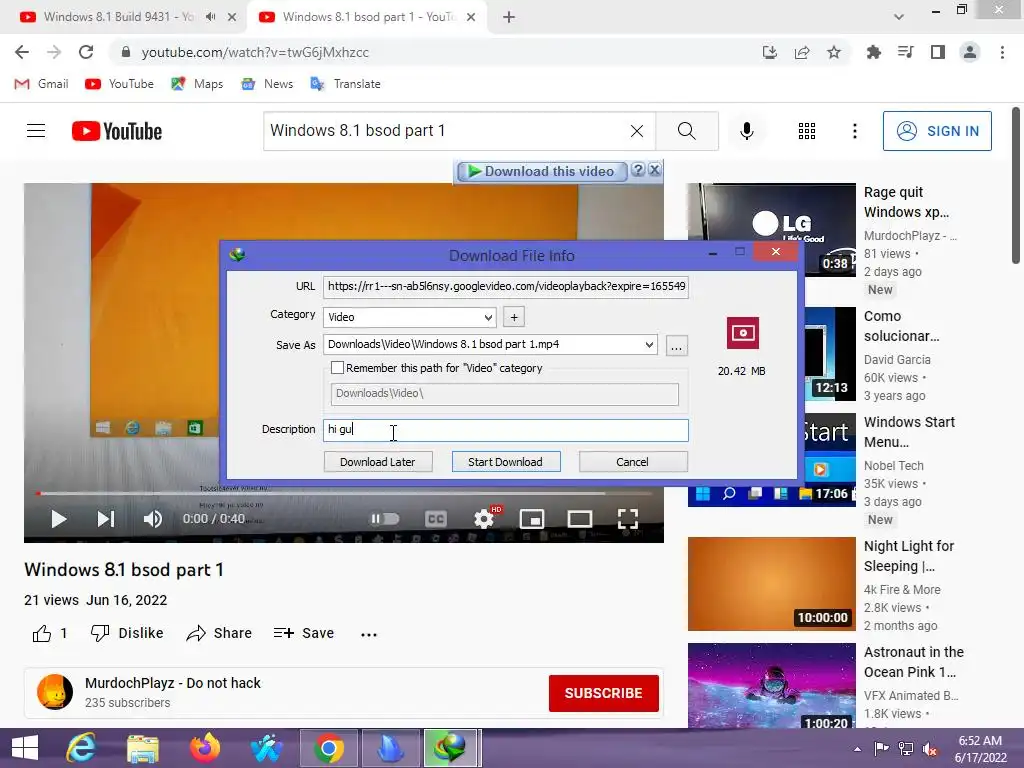Viewport: 1024px width, 768px height.
Task: Toggle Chrome side panel icon
Action: [x=938, y=52]
